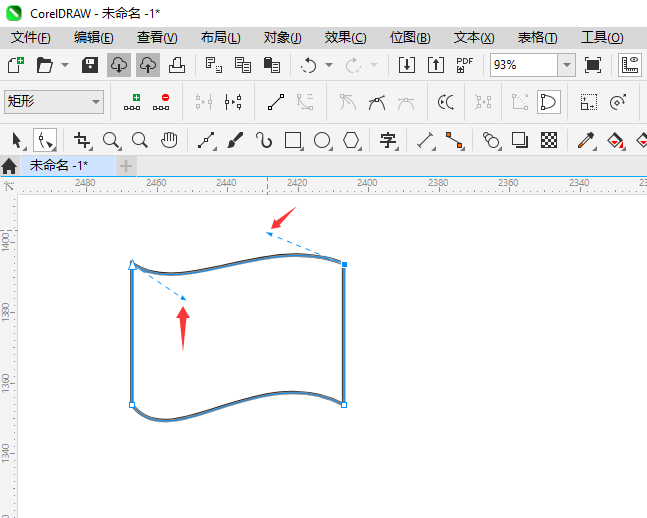This screenshot has height=518, width=647.
Task: Pick the Rectangle tool
Action: point(293,140)
